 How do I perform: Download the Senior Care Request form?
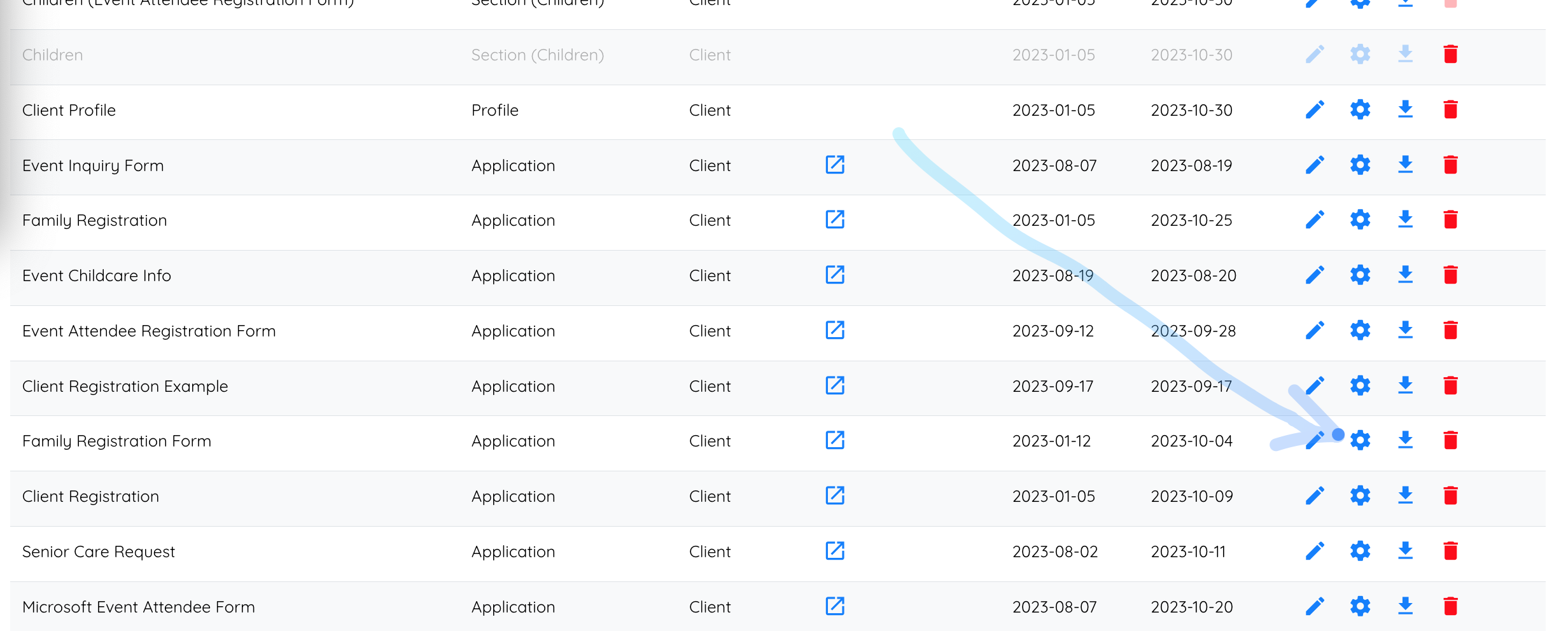1405,551
